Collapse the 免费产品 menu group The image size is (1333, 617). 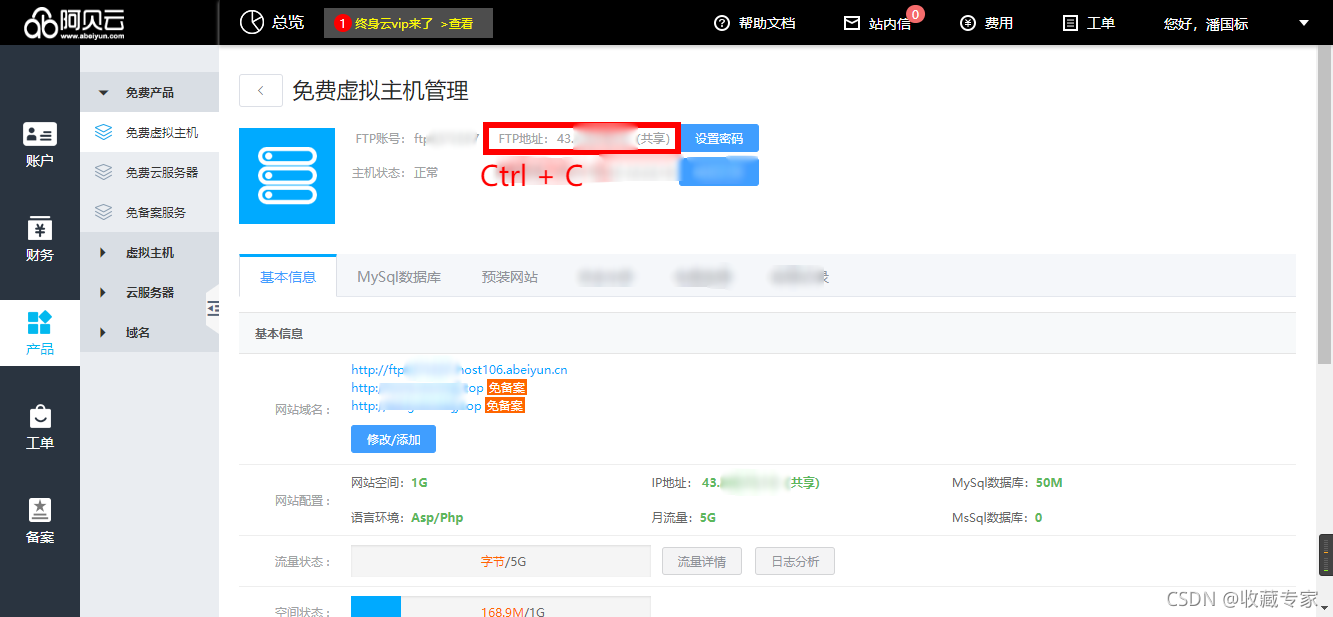pos(150,92)
